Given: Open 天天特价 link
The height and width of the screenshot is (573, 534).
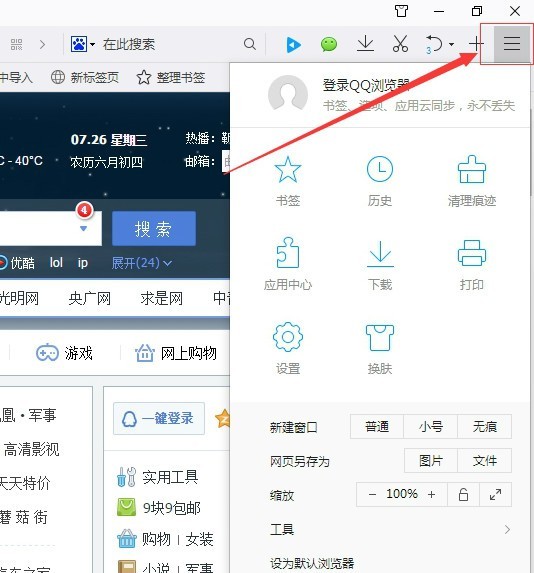Looking at the screenshot, I should [24, 483].
